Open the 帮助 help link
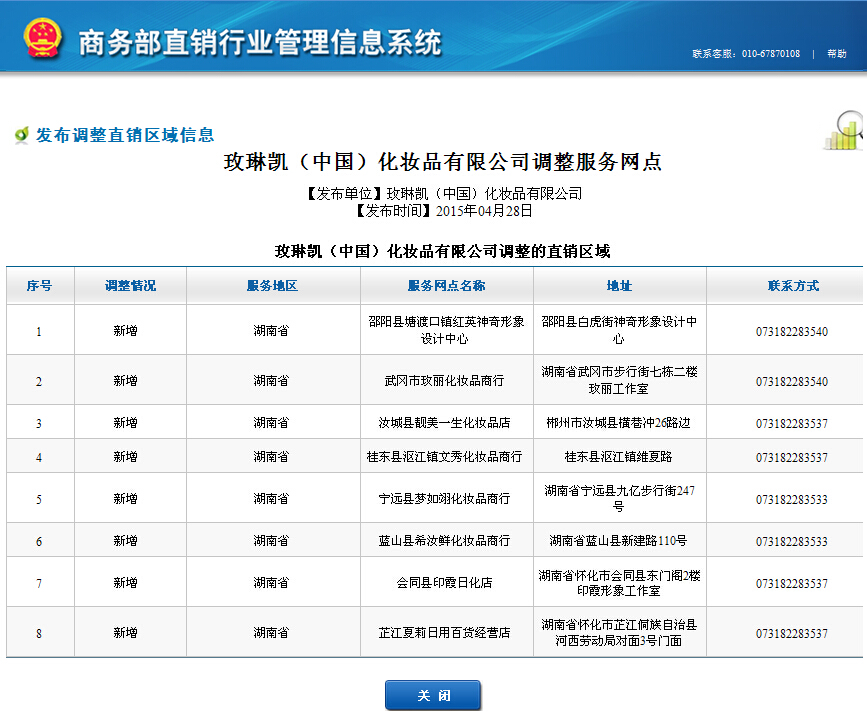The image size is (867, 719). [x=837, y=54]
